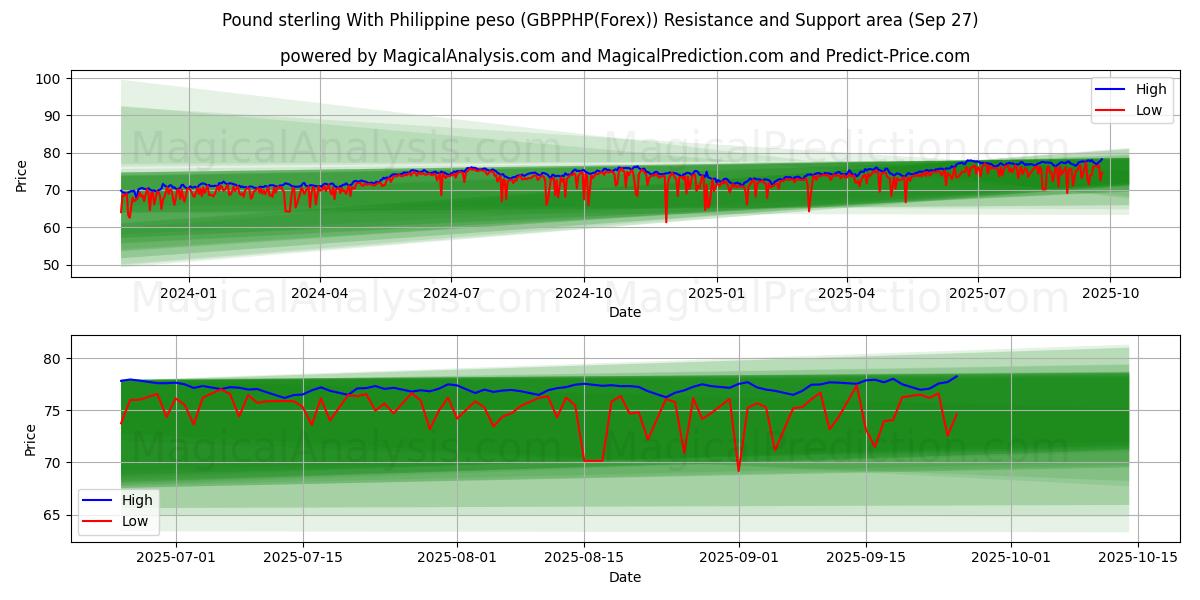Image resolution: width=1200 pixels, height=600 pixels.
Task: Select "High" label in top chart legend
Action: point(1151,89)
